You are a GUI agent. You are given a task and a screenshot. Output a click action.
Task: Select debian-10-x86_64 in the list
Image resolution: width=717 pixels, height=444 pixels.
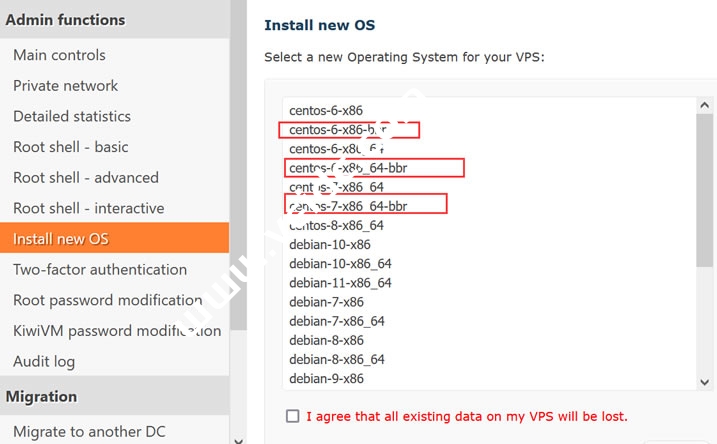340,264
